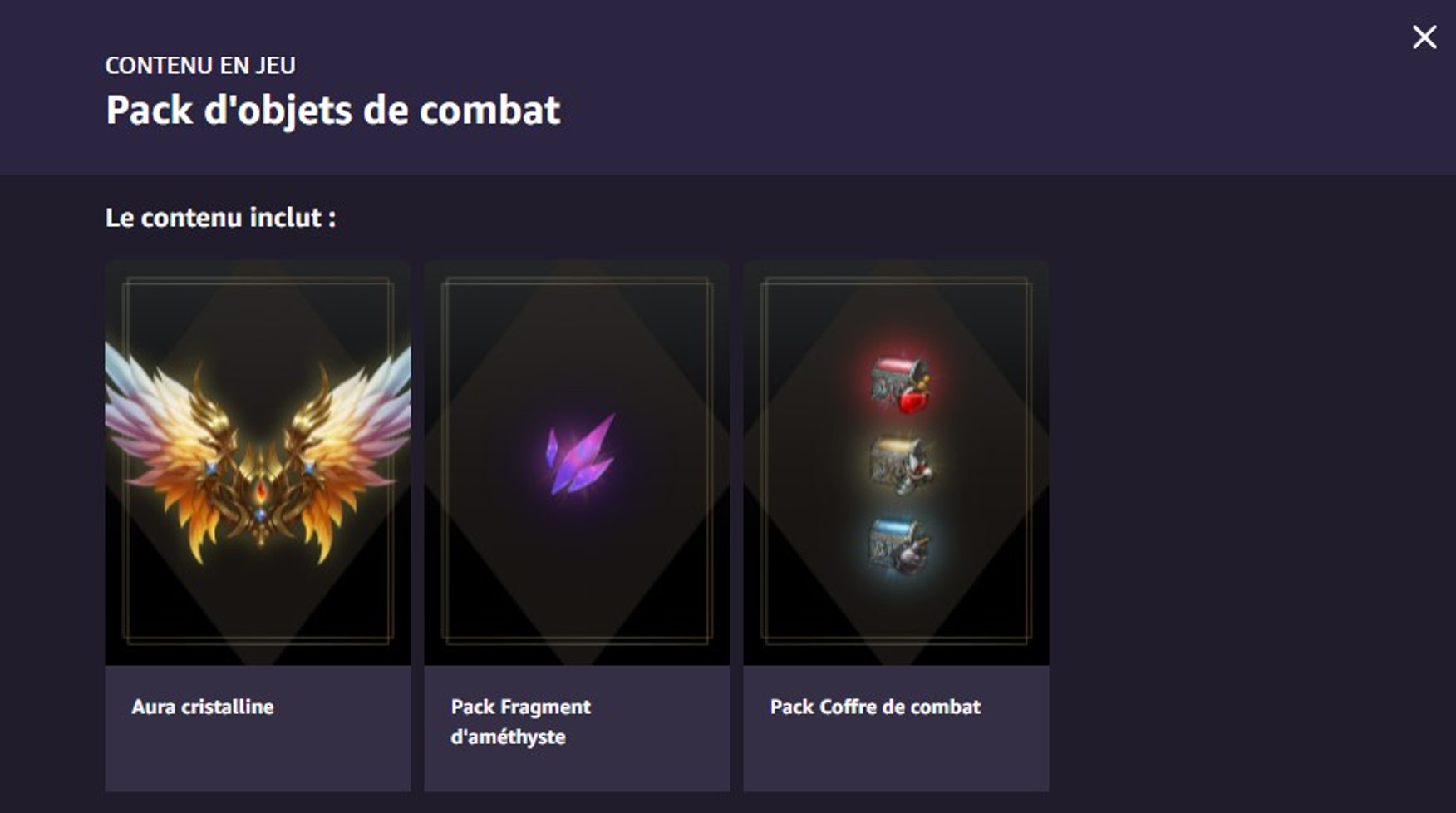Click the Pack d'objets de combat heading

tap(333, 110)
